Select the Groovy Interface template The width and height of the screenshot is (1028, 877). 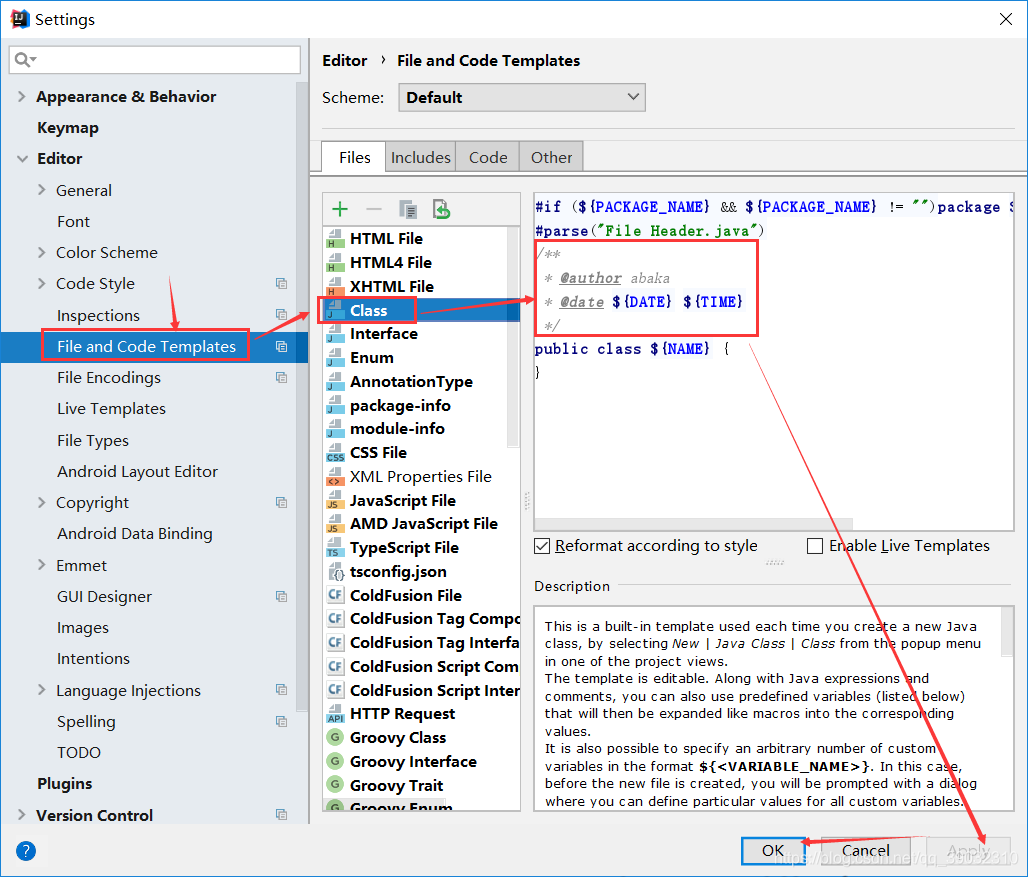point(422,762)
